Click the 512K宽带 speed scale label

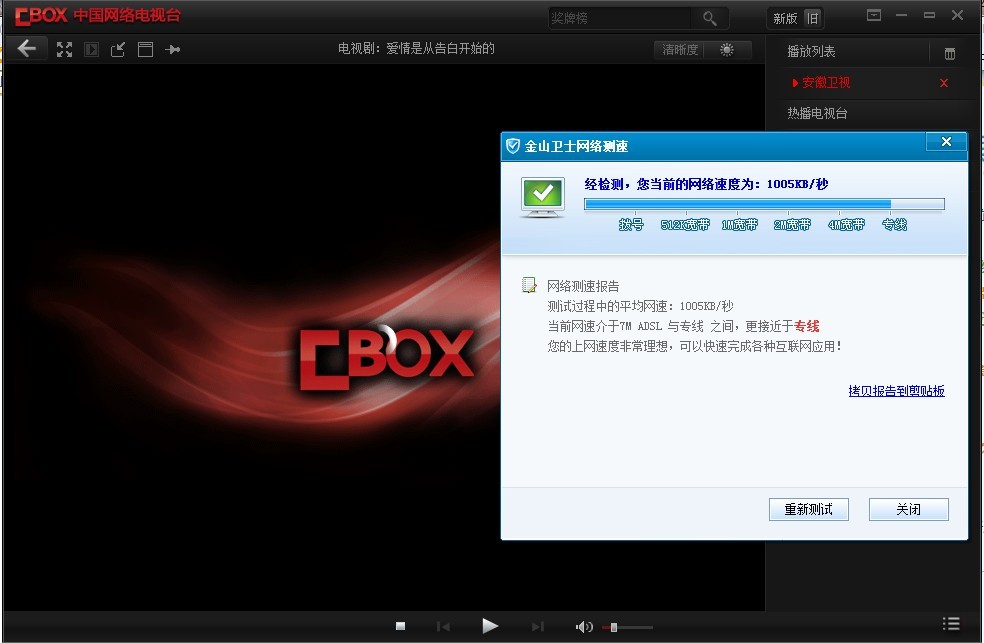685,225
